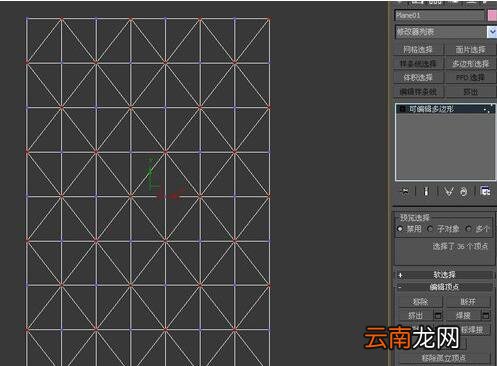Click the Plane01 object name field
497x366 pixels.
[x=439, y=15]
